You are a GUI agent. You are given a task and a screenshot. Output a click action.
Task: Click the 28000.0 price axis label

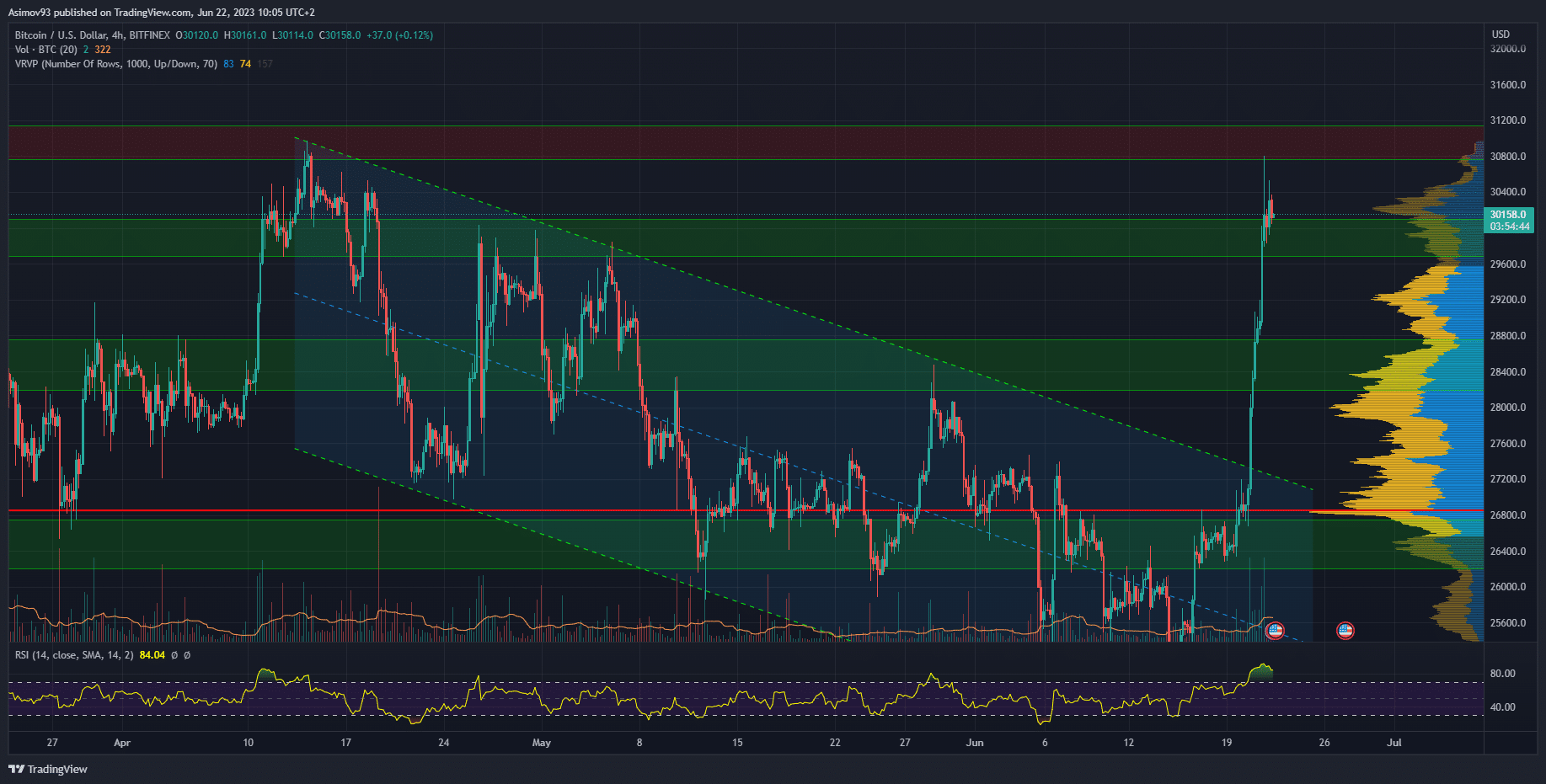(1508, 408)
